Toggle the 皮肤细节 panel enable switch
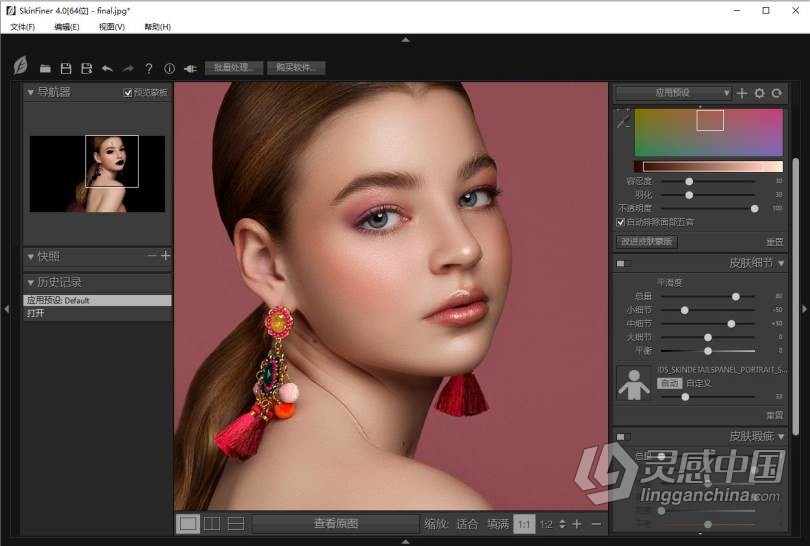The image size is (810, 546). (623, 264)
